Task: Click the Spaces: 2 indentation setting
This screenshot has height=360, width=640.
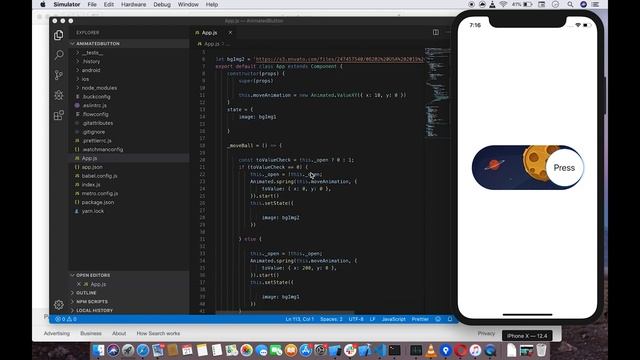Action: point(331,319)
